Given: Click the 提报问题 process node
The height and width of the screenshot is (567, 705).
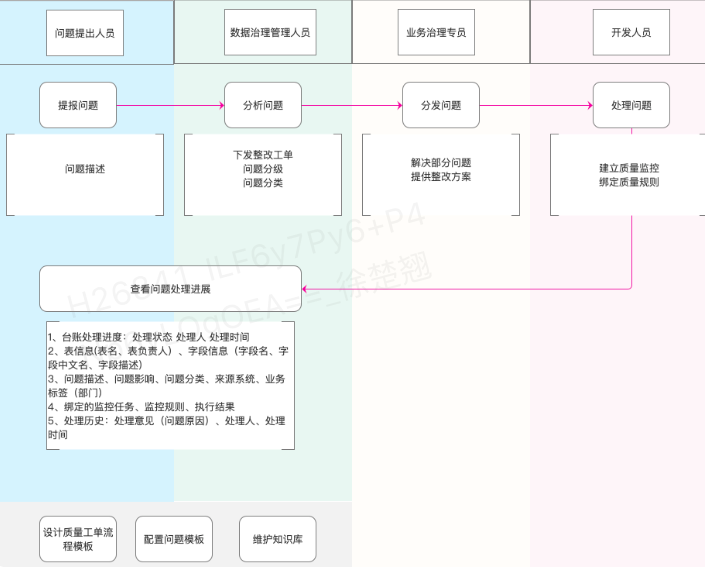Looking at the screenshot, I should point(78,105).
